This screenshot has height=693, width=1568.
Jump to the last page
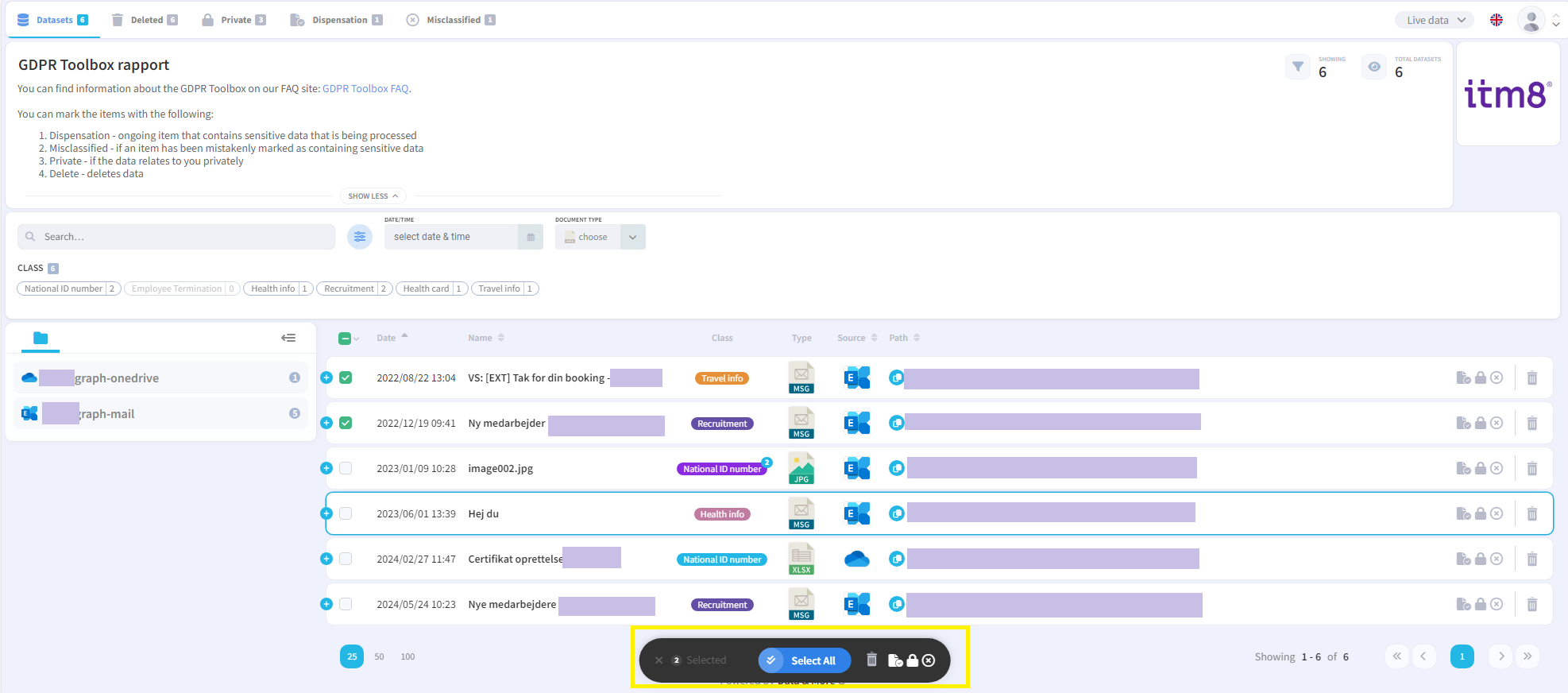tap(1527, 656)
